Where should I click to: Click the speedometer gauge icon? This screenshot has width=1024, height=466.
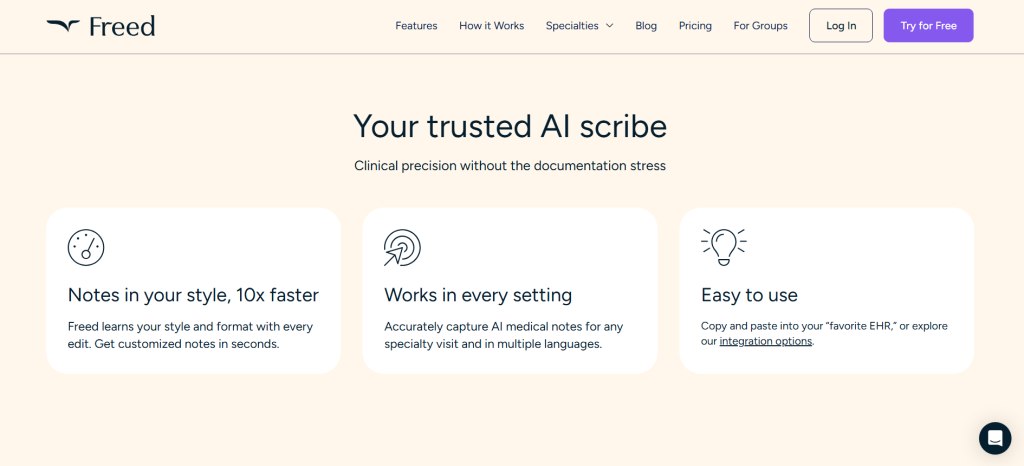coord(86,247)
